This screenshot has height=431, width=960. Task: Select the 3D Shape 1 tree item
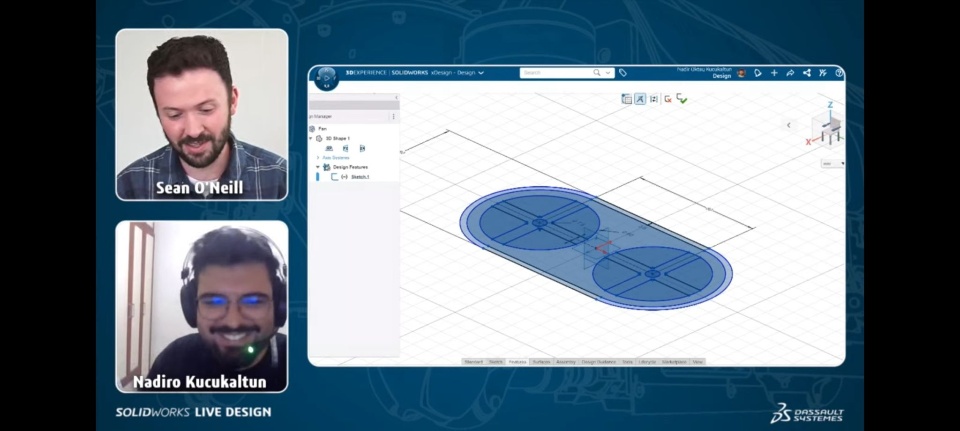click(337, 138)
